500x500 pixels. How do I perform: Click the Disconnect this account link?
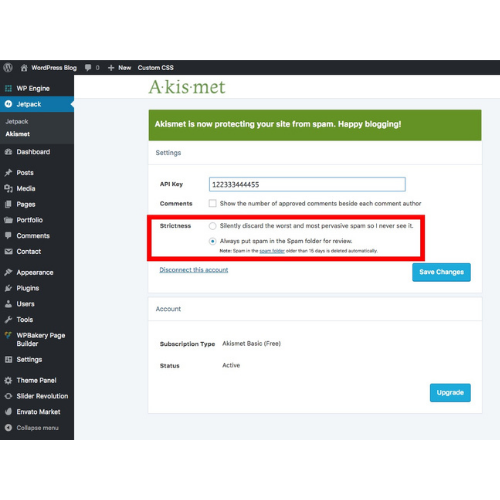point(194,270)
